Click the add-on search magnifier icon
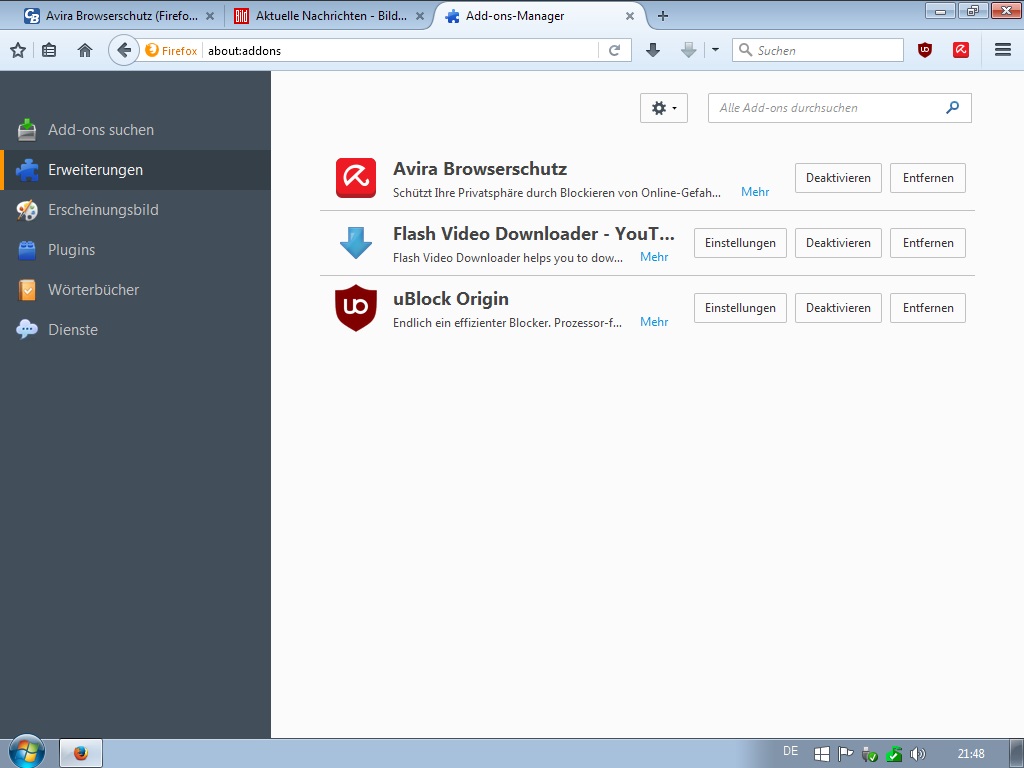The width and height of the screenshot is (1024, 768). (953, 108)
